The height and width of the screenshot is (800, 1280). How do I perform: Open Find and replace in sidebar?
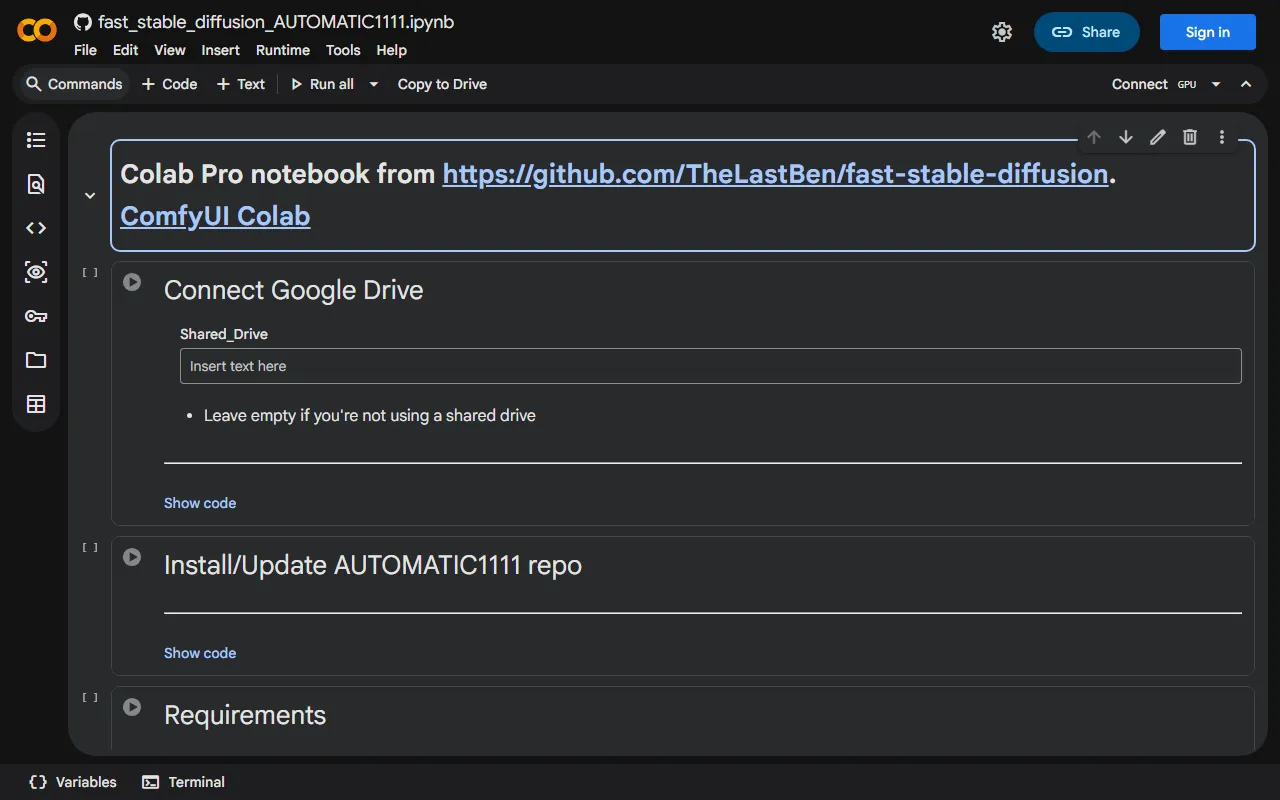[x=36, y=184]
